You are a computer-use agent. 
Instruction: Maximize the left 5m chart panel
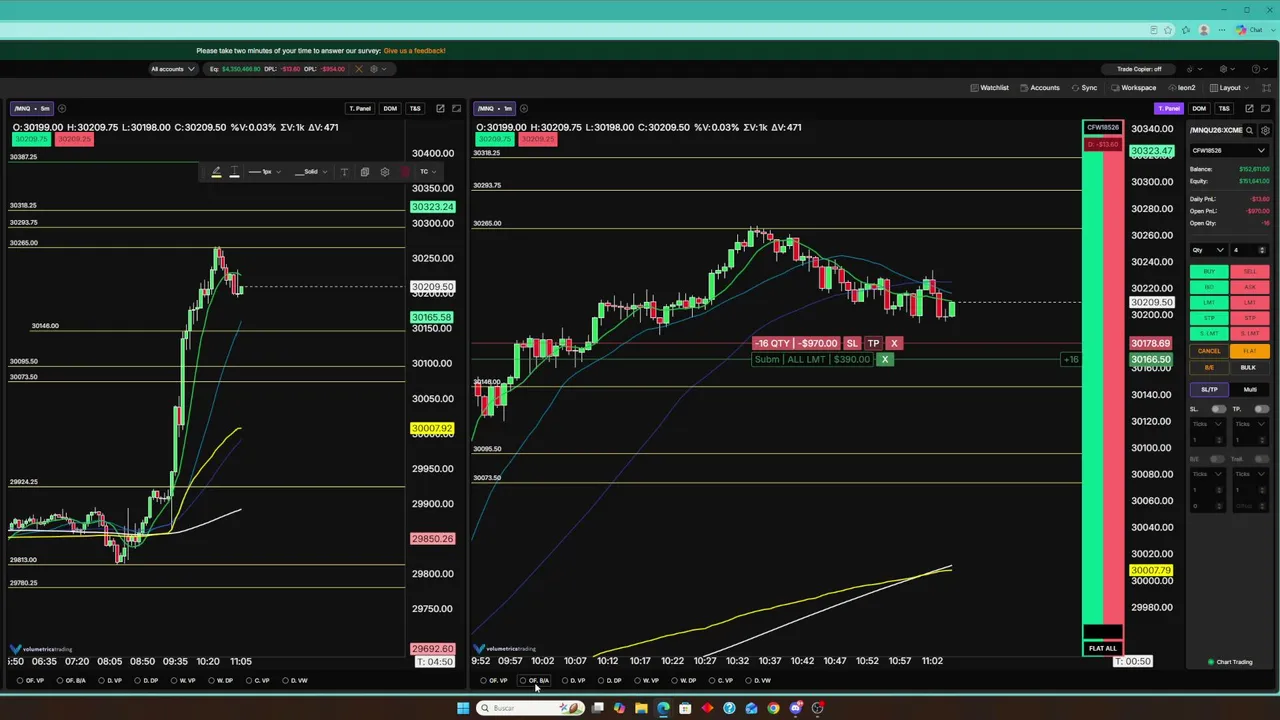pos(457,108)
